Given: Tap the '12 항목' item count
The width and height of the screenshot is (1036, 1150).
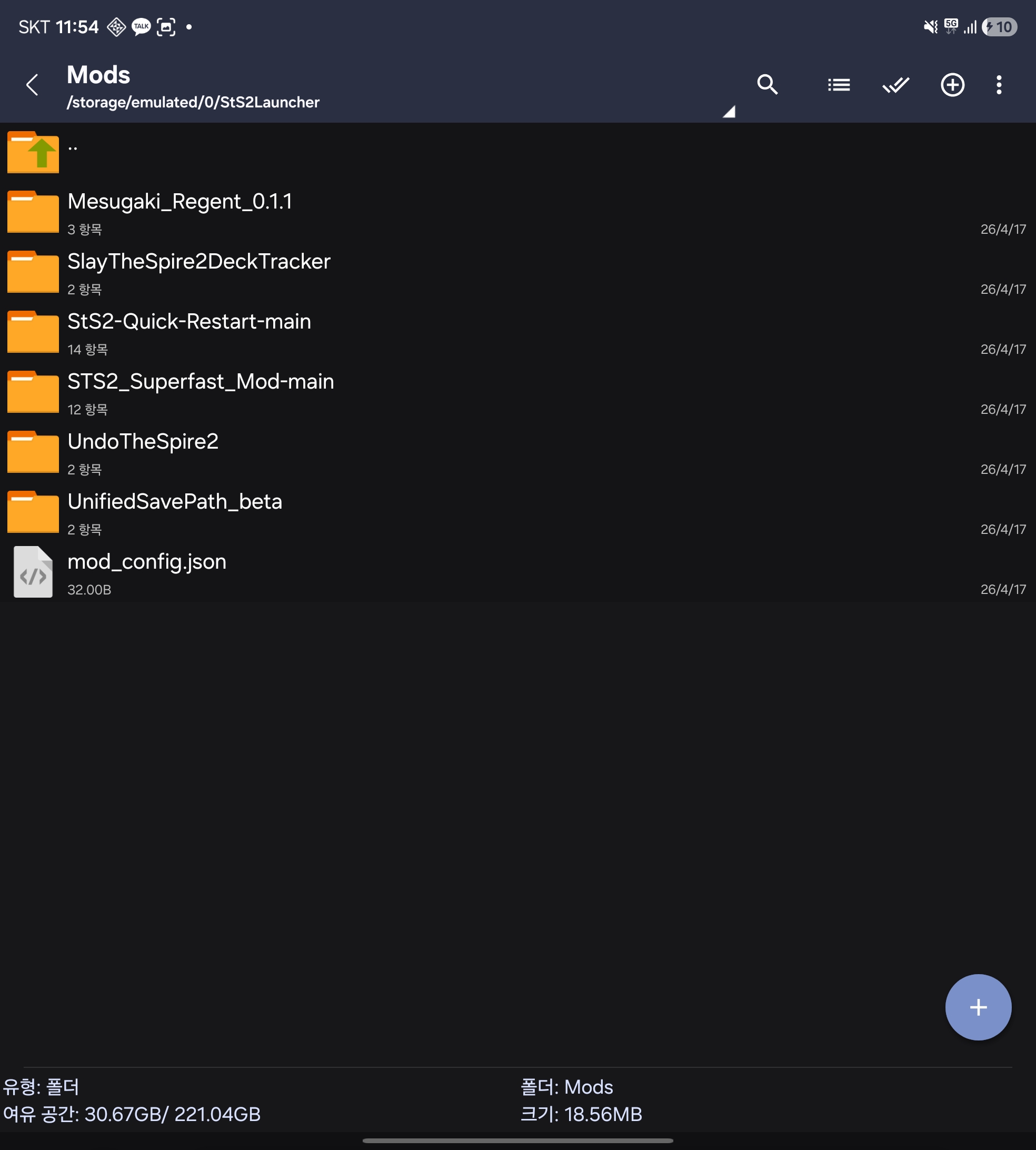Looking at the screenshot, I should [88, 409].
